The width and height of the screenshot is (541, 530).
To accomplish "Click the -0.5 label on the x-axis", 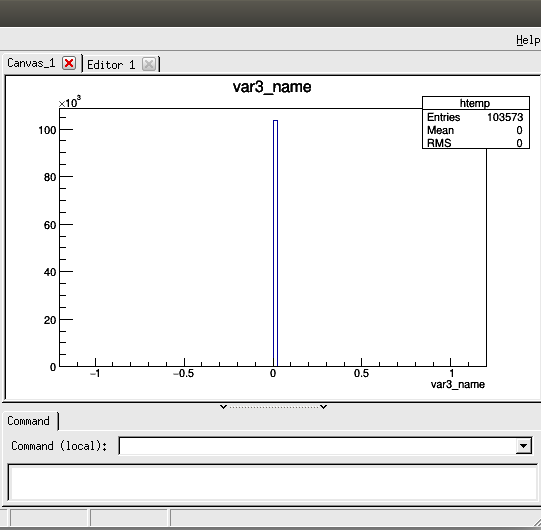I will pos(184,373).
